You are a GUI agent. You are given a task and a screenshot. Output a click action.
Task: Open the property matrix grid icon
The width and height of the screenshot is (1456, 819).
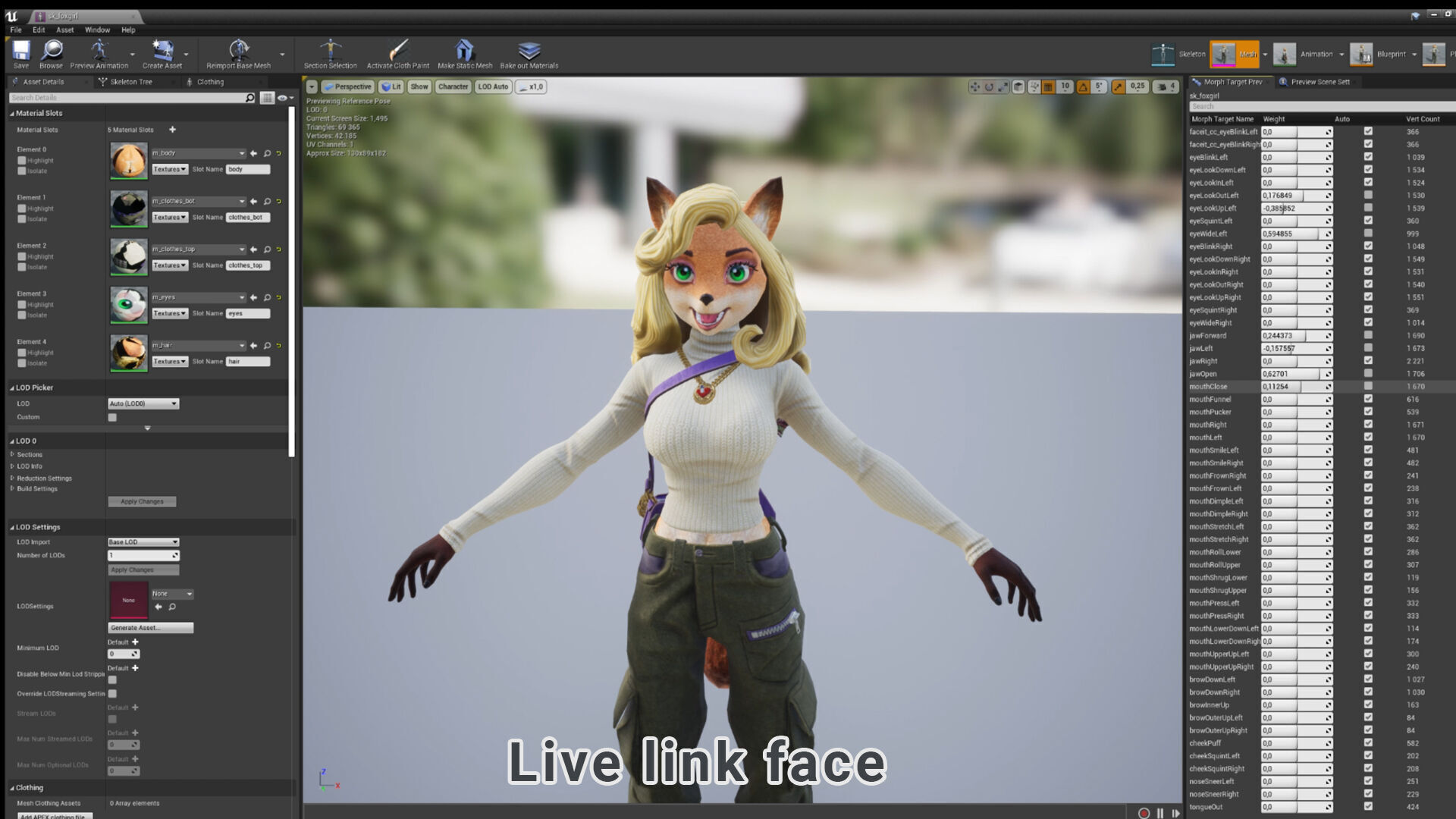pos(267,97)
